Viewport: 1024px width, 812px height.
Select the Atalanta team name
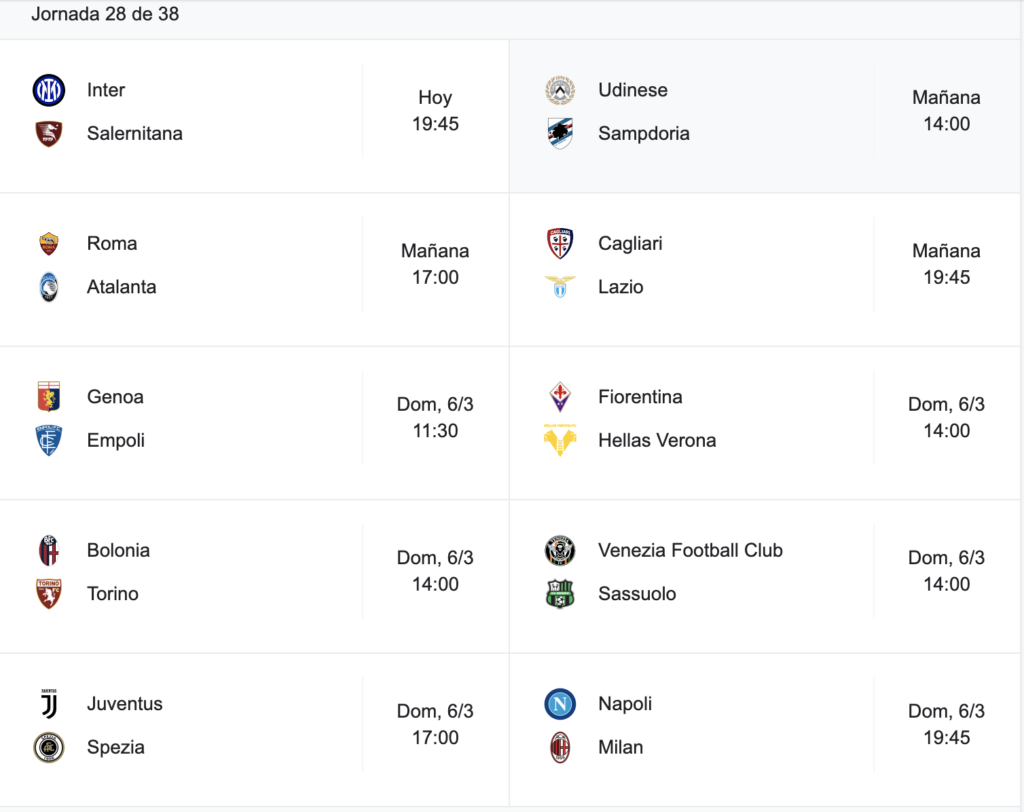point(121,287)
